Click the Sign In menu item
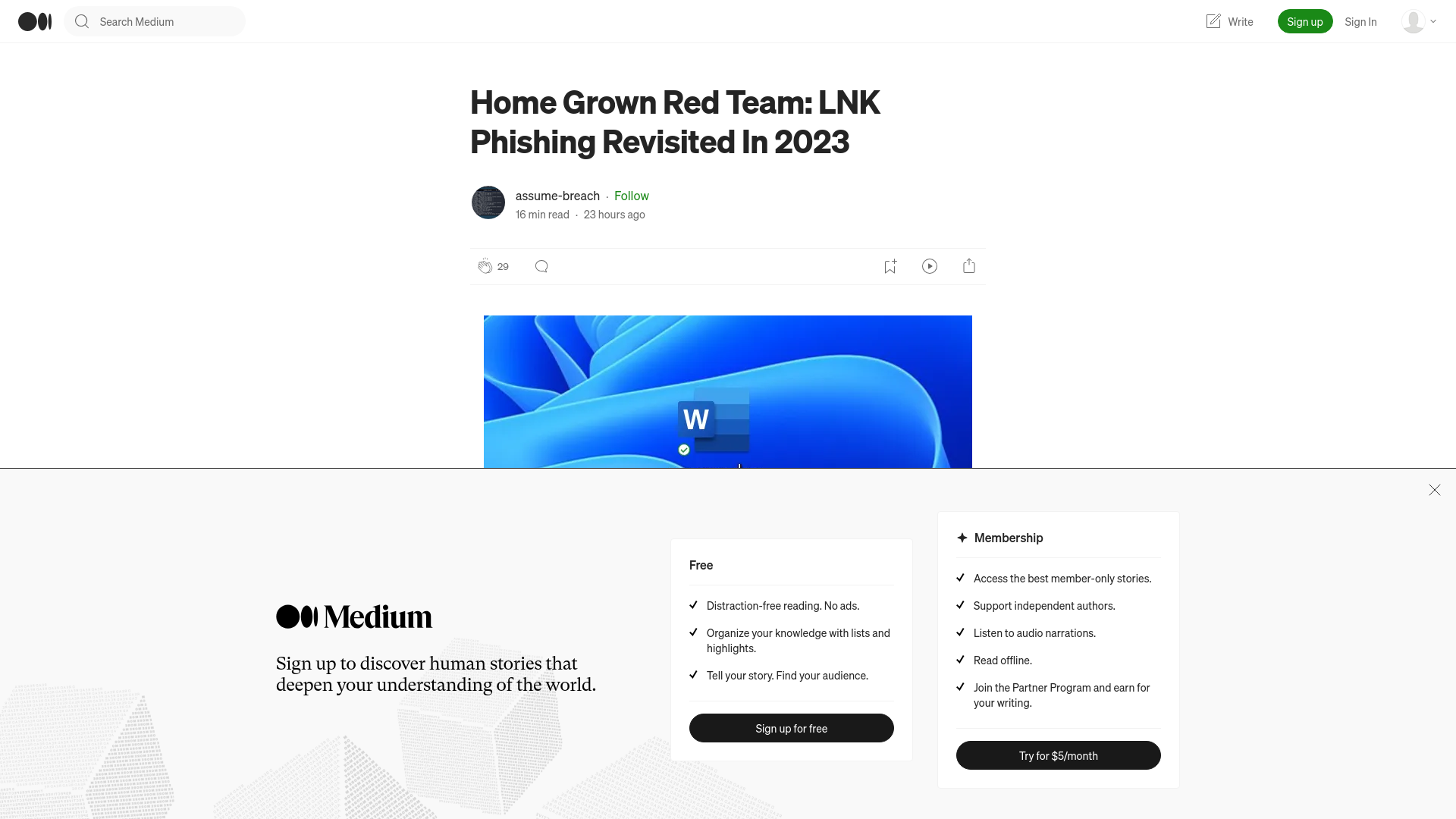1456x819 pixels. 1360,21
